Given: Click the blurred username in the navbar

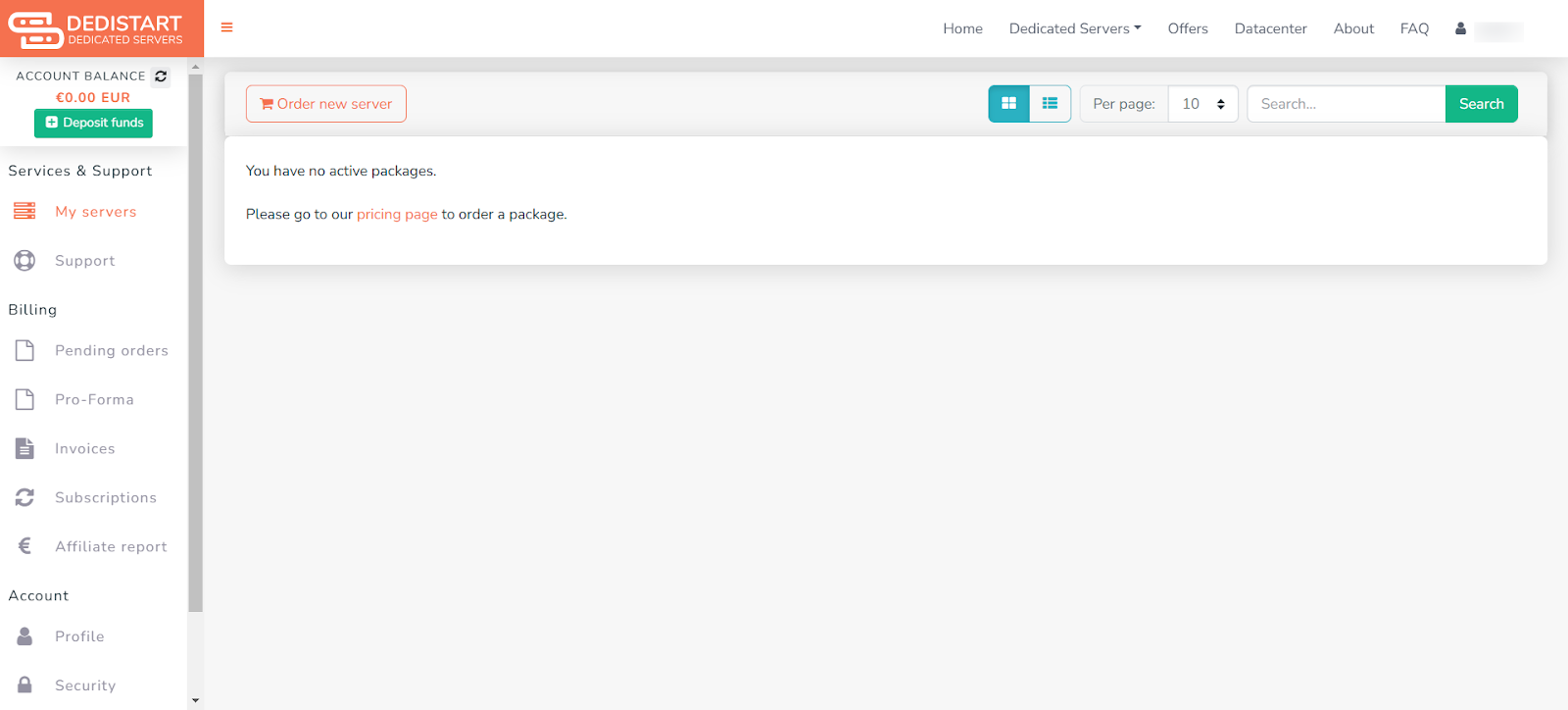Looking at the screenshot, I should 1498,30.
